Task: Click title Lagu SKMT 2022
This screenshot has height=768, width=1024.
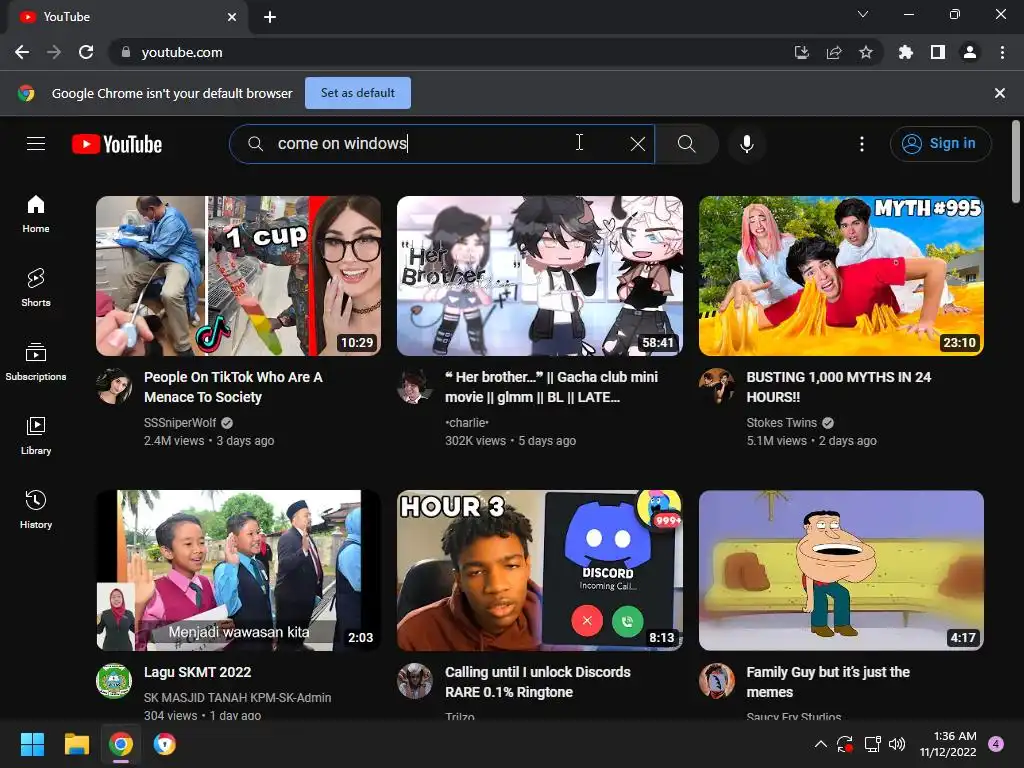Action: 197,672
